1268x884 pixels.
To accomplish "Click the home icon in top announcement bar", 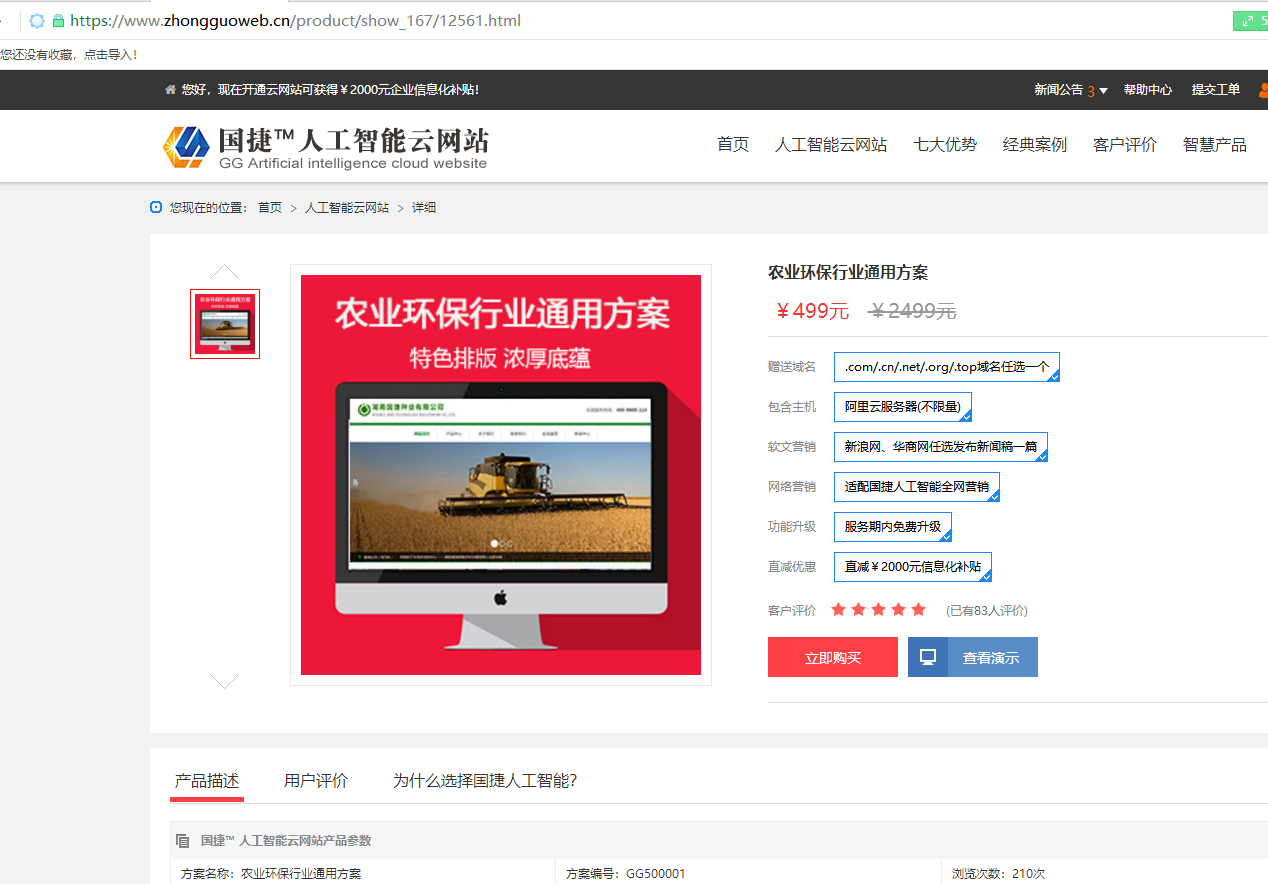I will point(170,90).
